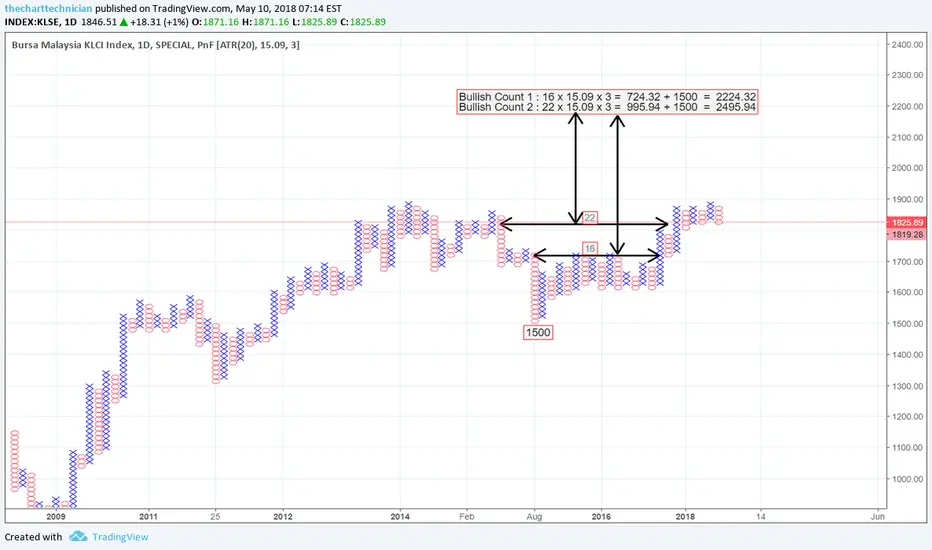
Task: Click the +18.31 (+1%) change value
Action: 159,22
